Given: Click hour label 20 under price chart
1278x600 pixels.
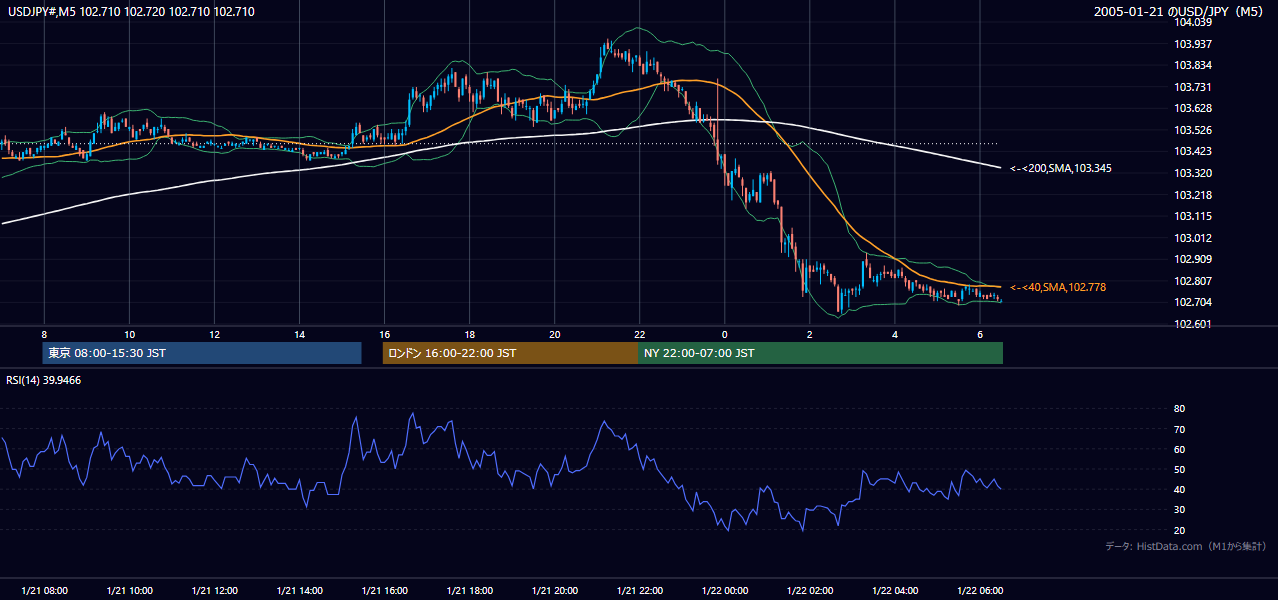Looking at the screenshot, I should [x=554, y=334].
